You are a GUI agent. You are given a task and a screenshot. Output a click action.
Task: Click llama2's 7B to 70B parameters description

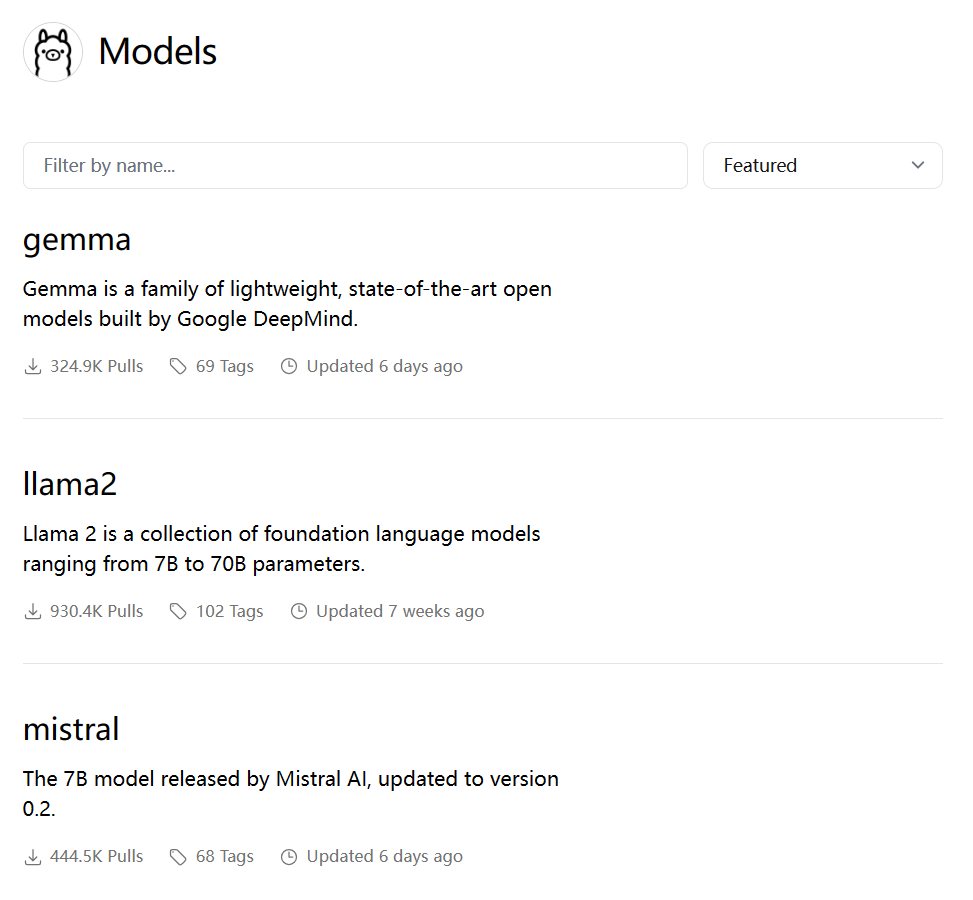(281, 549)
